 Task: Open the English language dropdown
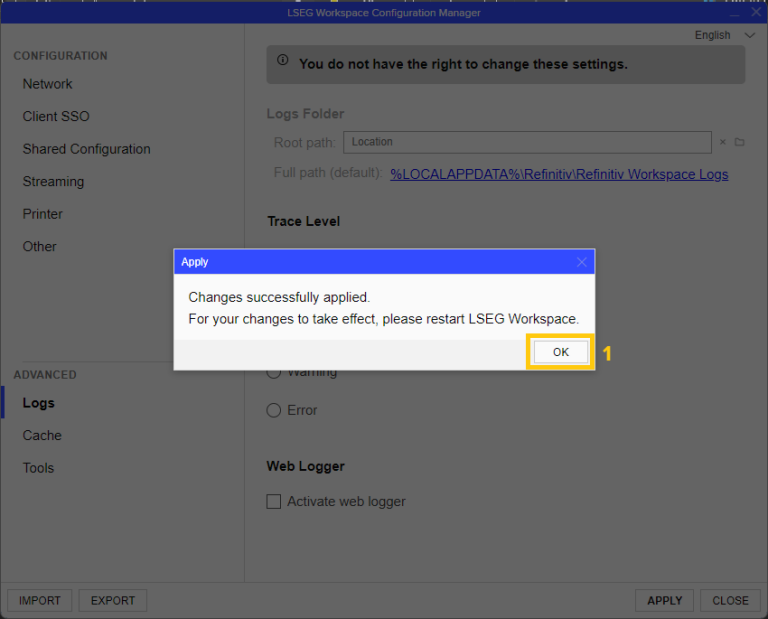click(725, 35)
